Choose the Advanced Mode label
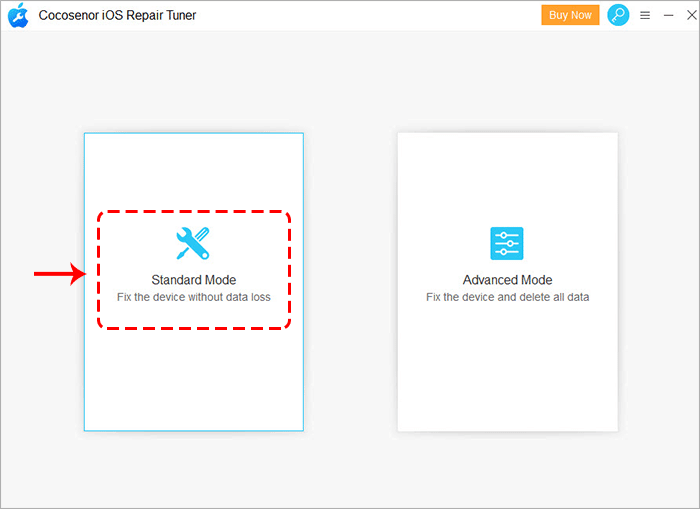700x509 pixels. coord(508,280)
